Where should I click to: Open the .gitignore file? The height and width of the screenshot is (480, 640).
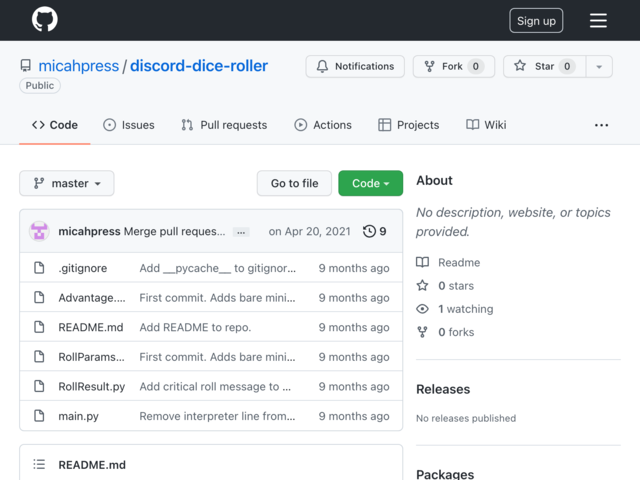(x=82, y=268)
